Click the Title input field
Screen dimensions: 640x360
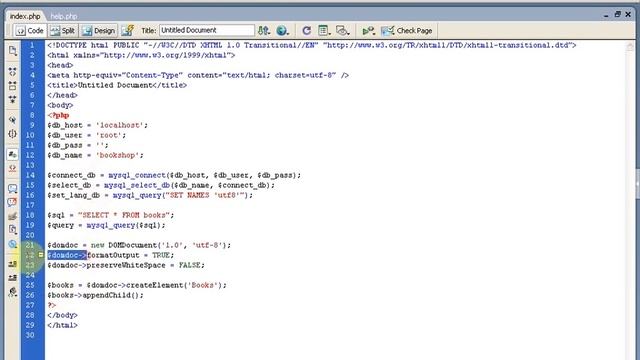(207, 30)
